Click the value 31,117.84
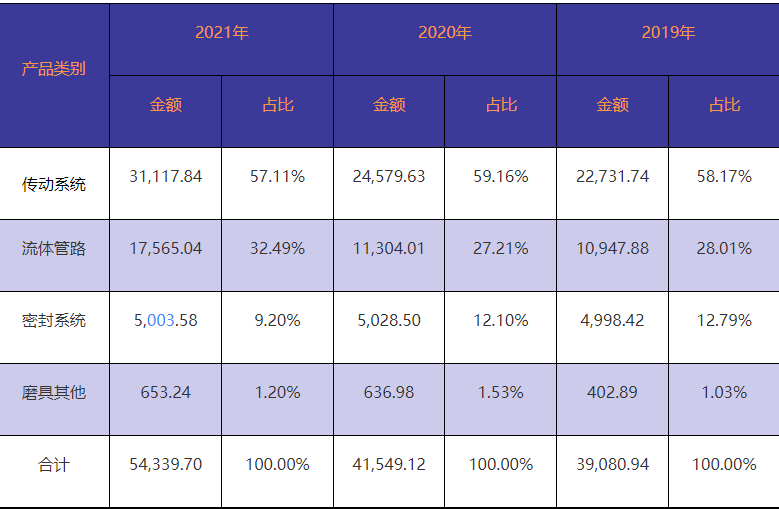Image resolution: width=779 pixels, height=509 pixels. (x=165, y=176)
